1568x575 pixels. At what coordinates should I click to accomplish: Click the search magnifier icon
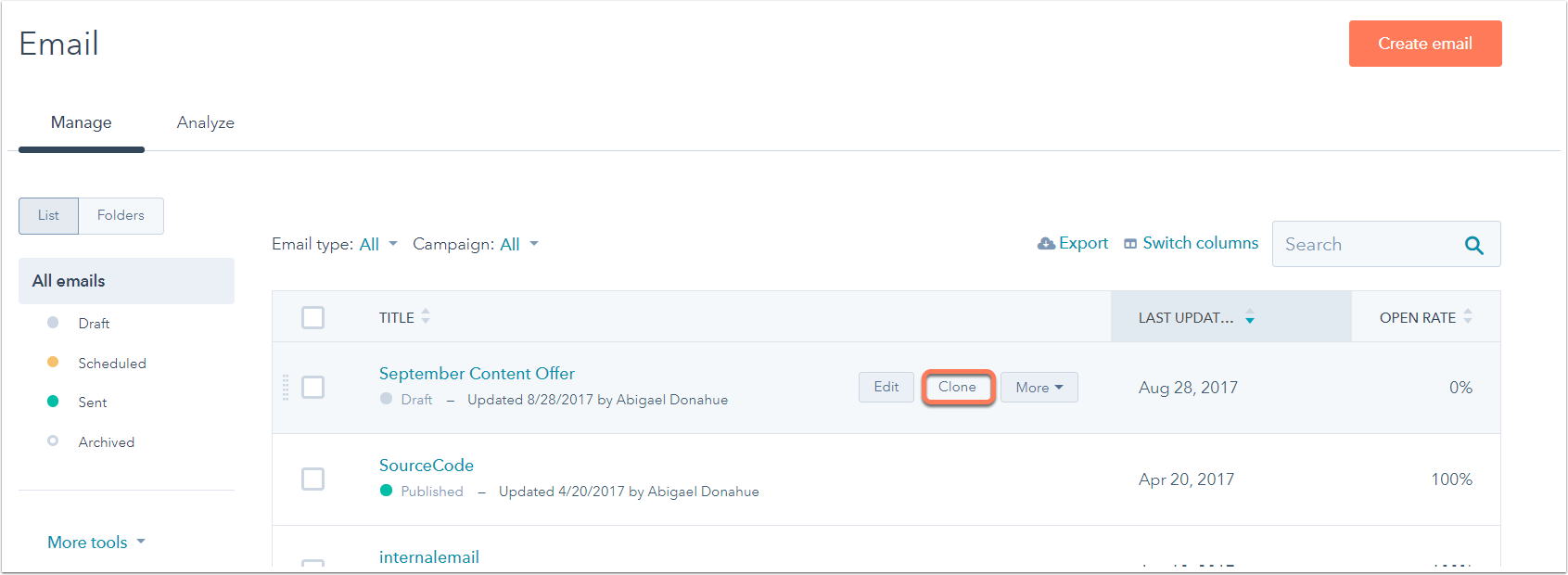(1473, 245)
